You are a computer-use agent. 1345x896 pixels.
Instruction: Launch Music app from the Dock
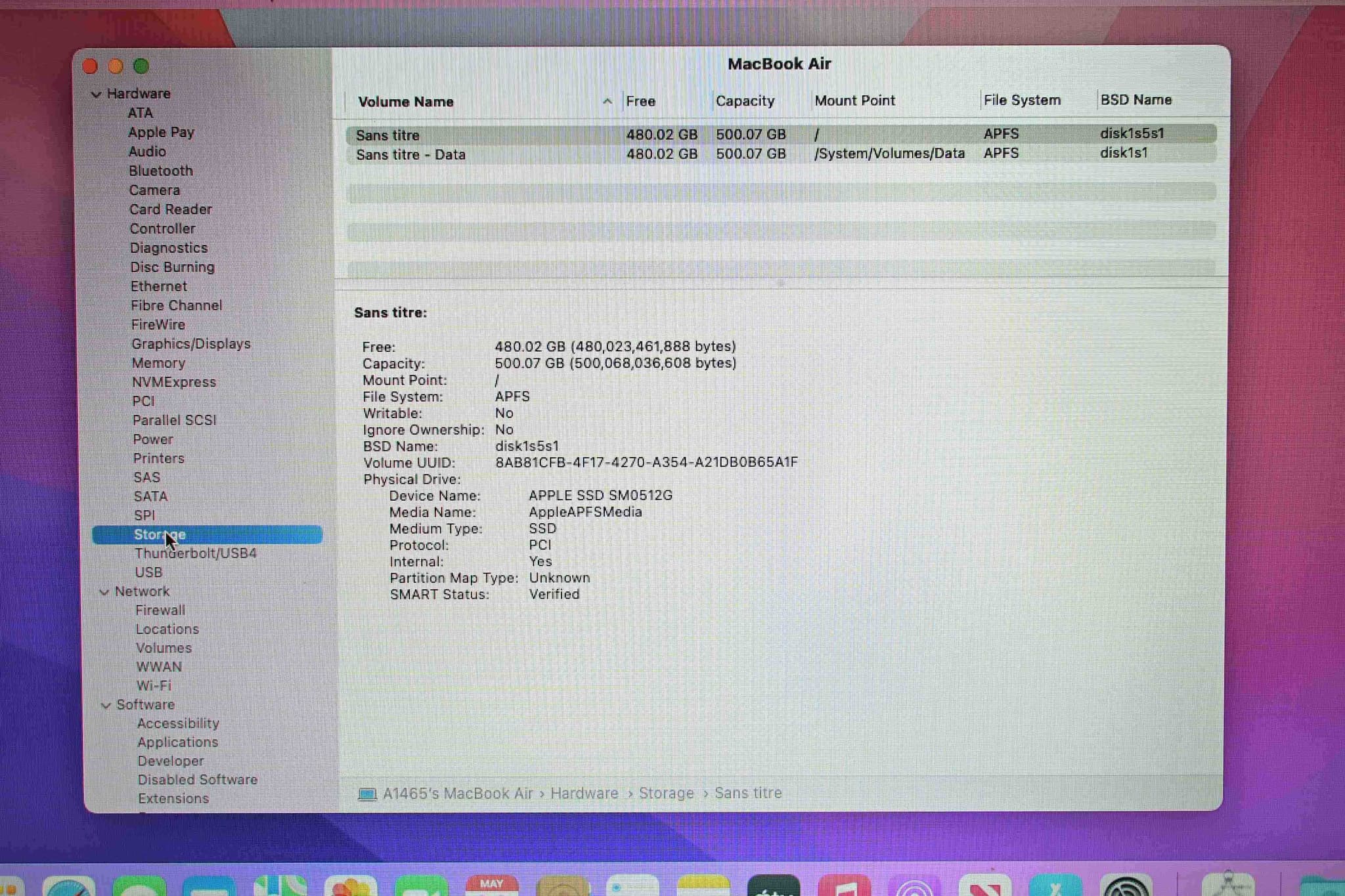pyautogui.click(x=844, y=886)
